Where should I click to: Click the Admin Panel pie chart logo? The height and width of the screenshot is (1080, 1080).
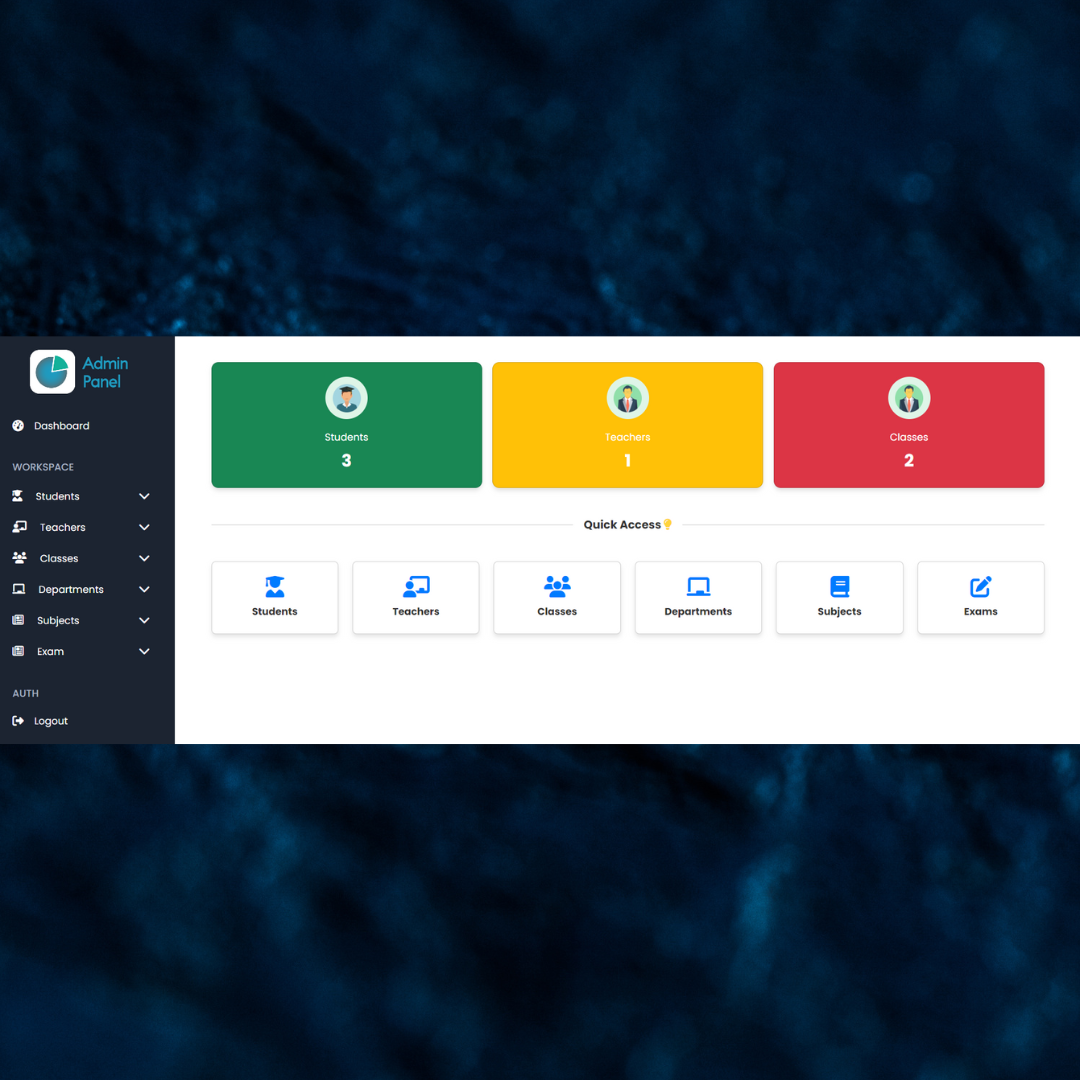52,372
